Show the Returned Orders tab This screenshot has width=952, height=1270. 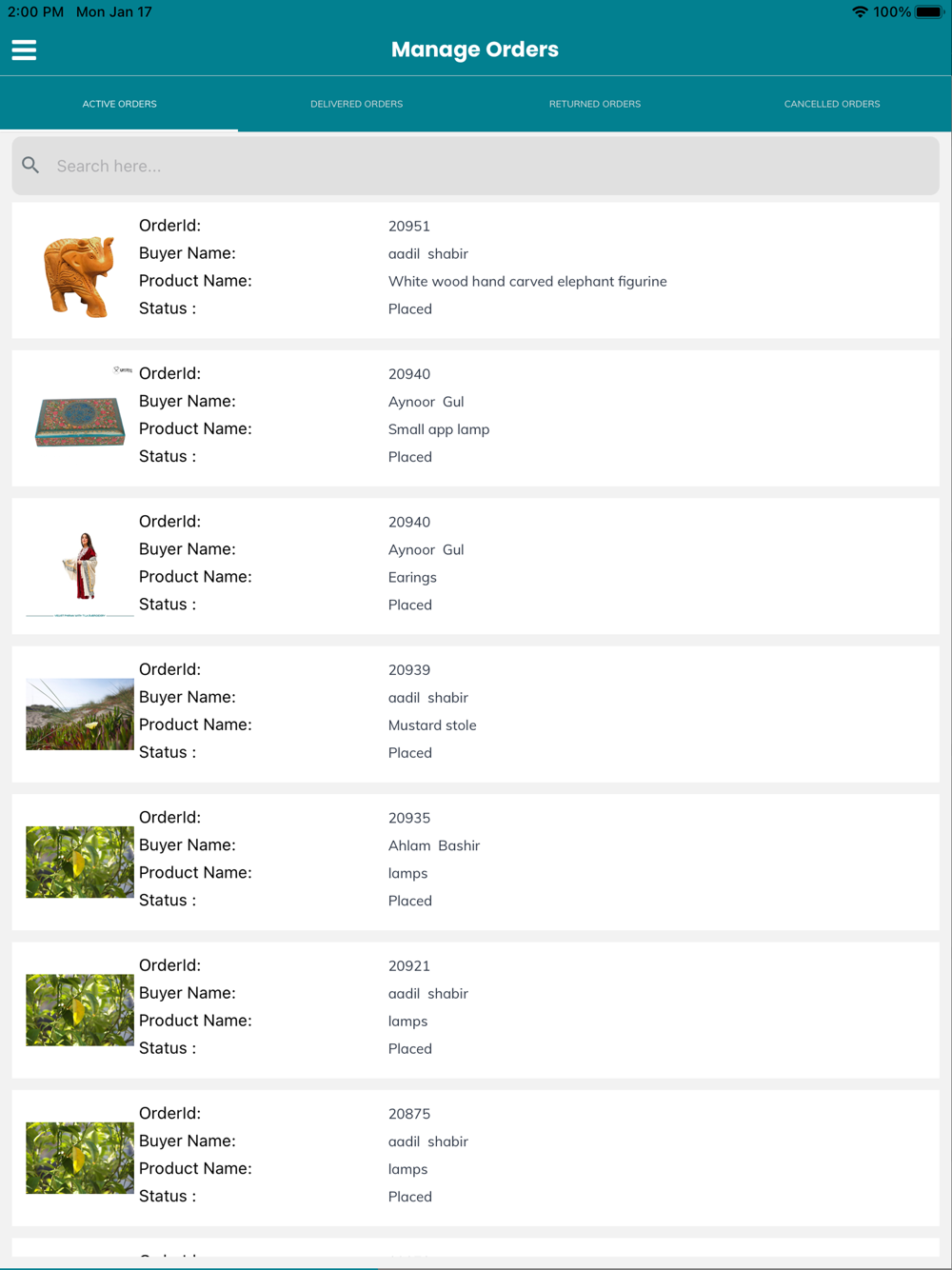(x=595, y=104)
